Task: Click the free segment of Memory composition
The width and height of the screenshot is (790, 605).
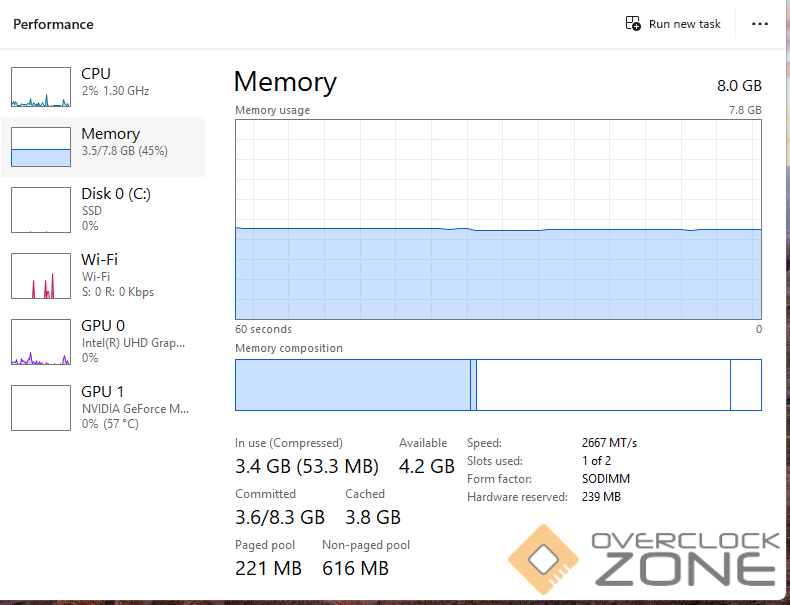Action: (x=746, y=385)
